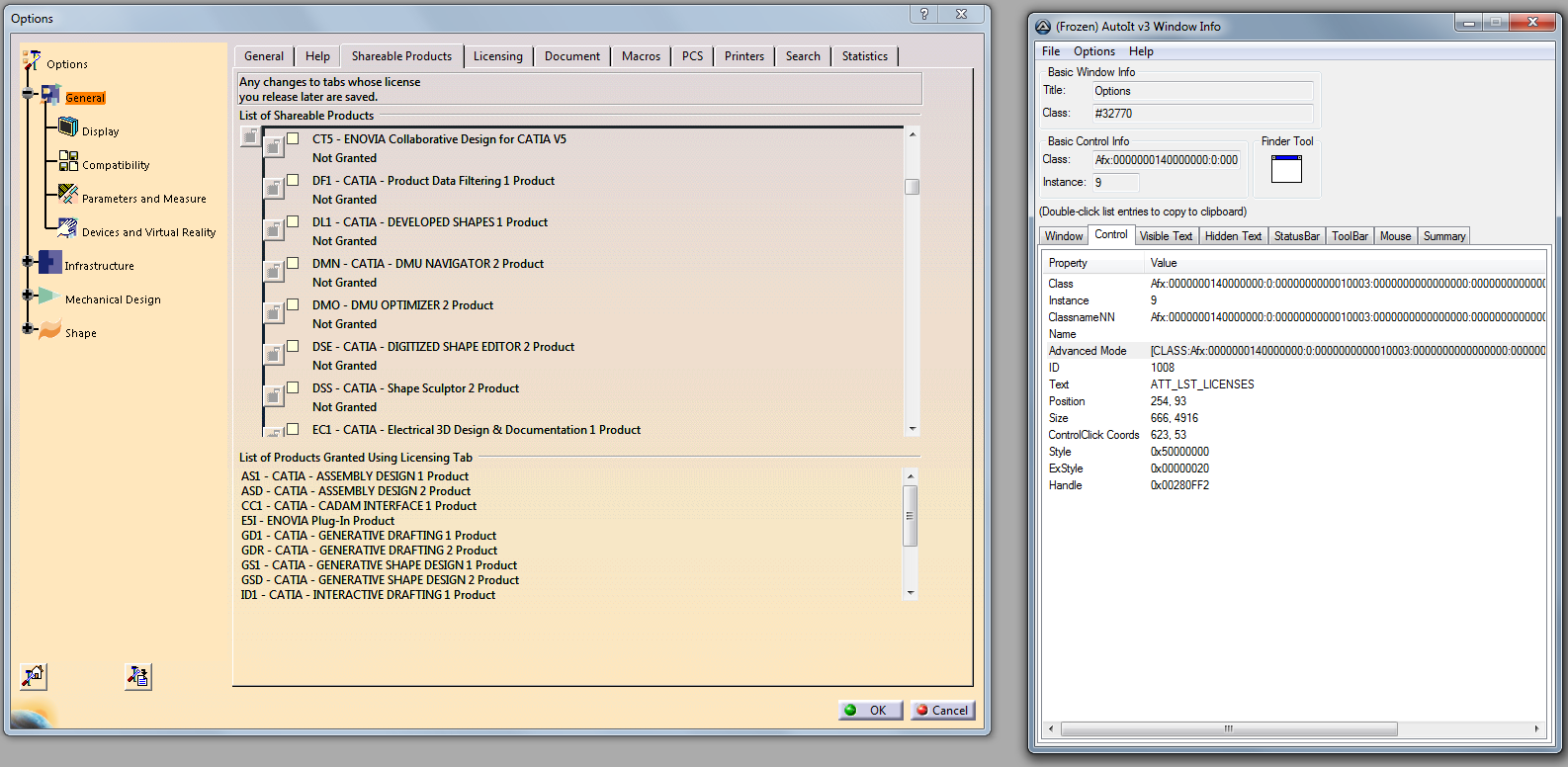The width and height of the screenshot is (1568, 767).
Task: Click the help question mark in the Options title bar
Action: point(924,14)
